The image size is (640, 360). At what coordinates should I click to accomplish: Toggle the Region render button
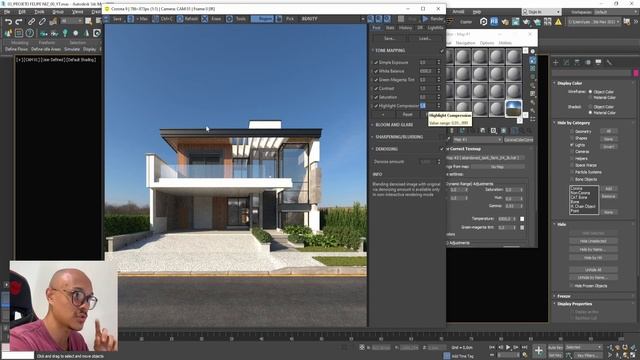[262, 19]
